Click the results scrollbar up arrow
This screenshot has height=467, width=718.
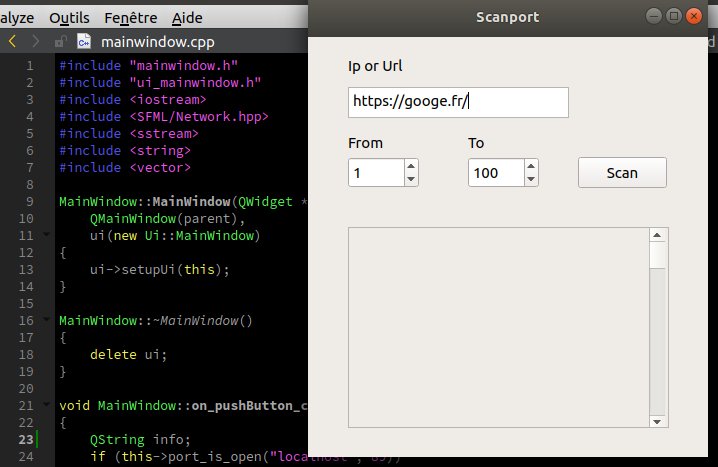657,235
